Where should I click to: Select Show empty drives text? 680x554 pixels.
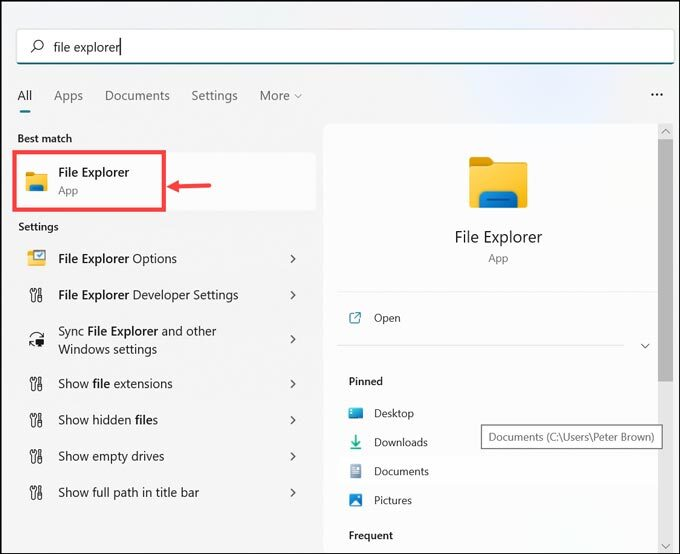point(111,456)
